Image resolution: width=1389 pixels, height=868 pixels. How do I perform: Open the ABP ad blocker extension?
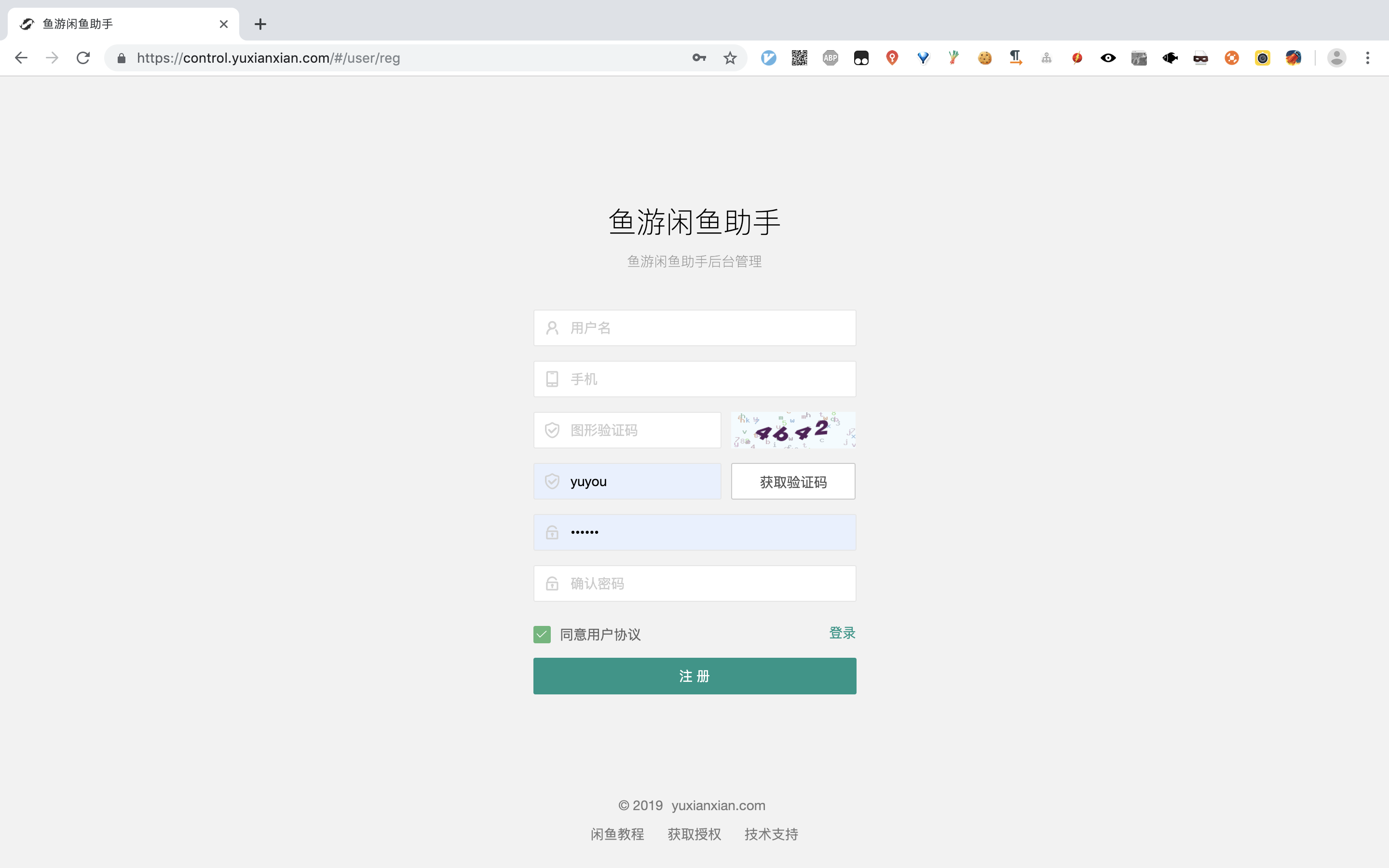830,58
